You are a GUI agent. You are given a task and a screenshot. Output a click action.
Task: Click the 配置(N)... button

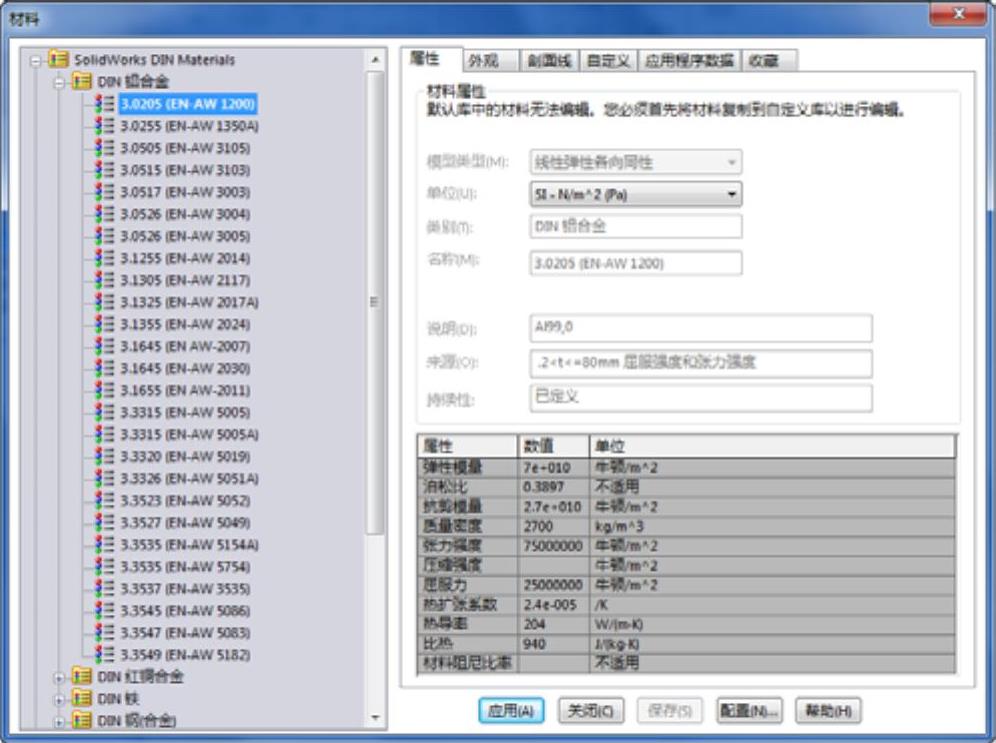[x=750, y=711]
